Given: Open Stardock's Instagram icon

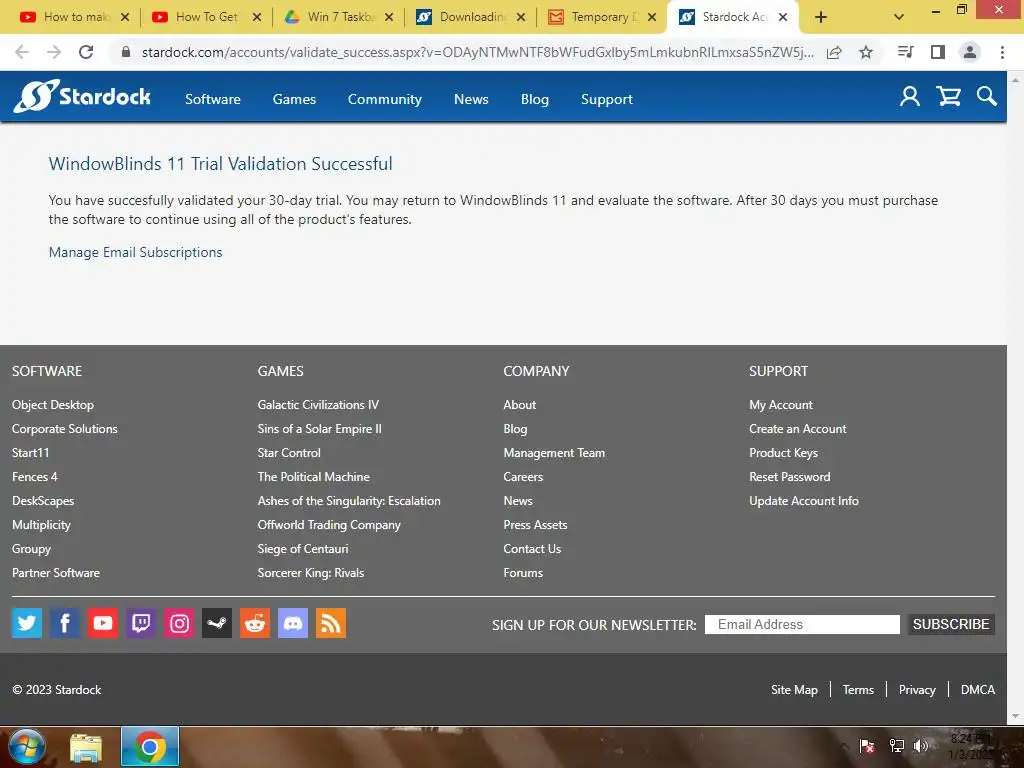Looking at the screenshot, I should tap(179, 623).
